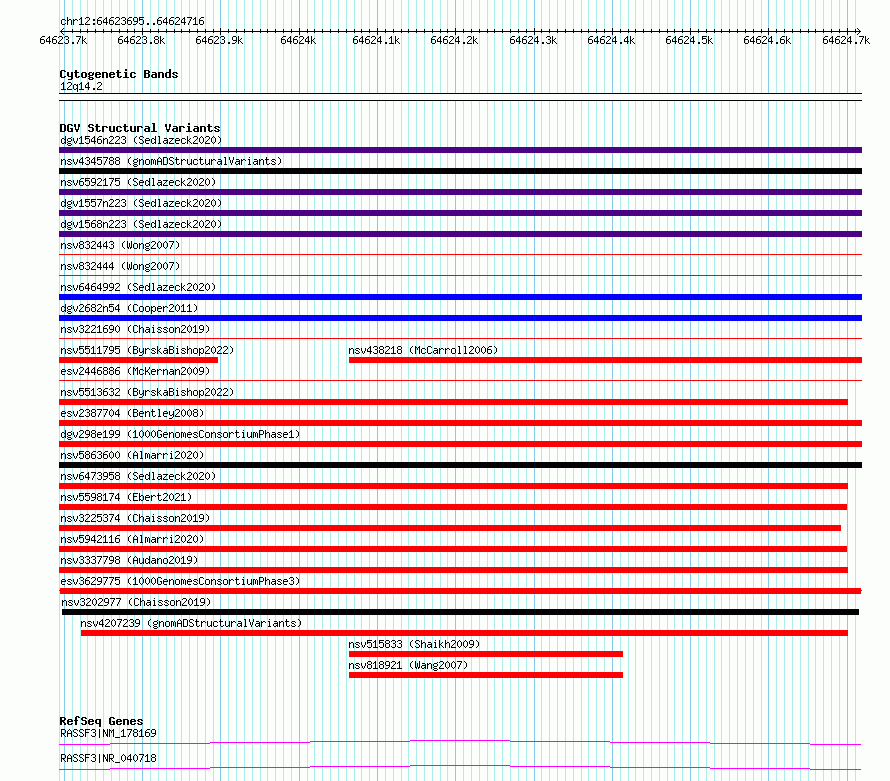Click the DGV Structural Variants track title
Image resolution: width=890 pixels, height=781 pixels.
pos(140,128)
